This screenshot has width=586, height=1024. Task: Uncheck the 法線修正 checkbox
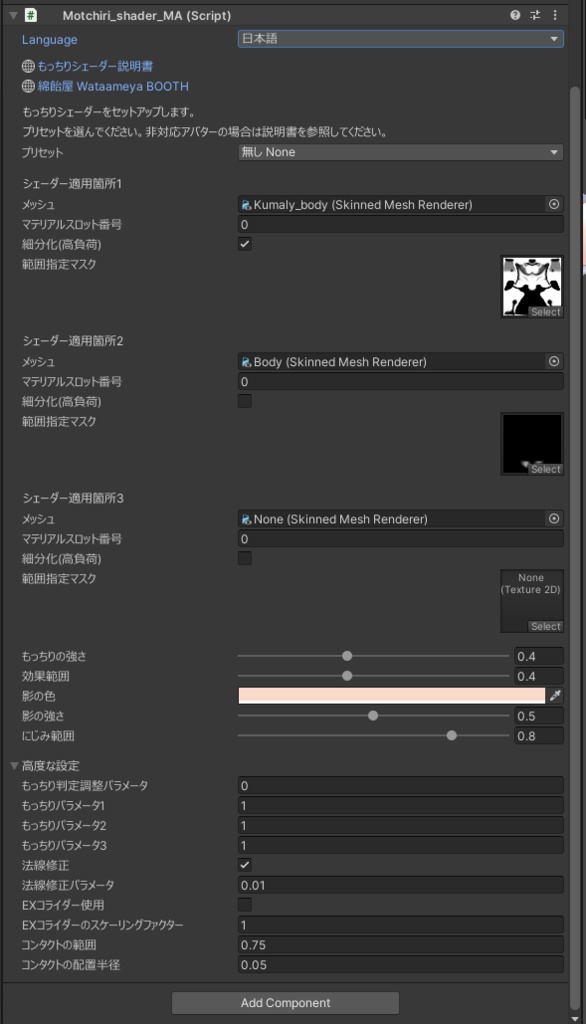coord(245,865)
